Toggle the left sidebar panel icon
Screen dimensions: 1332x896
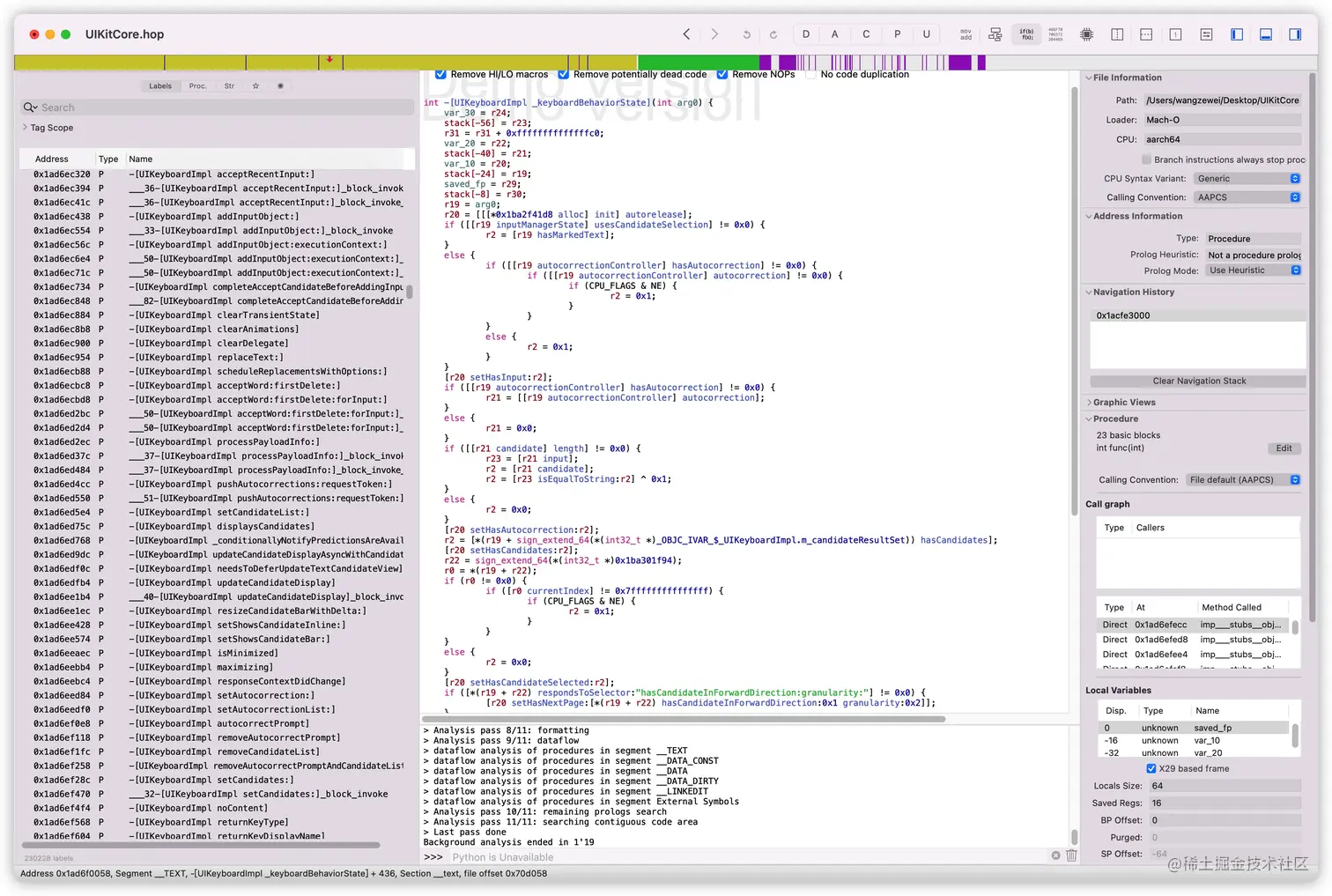[1237, 34]
